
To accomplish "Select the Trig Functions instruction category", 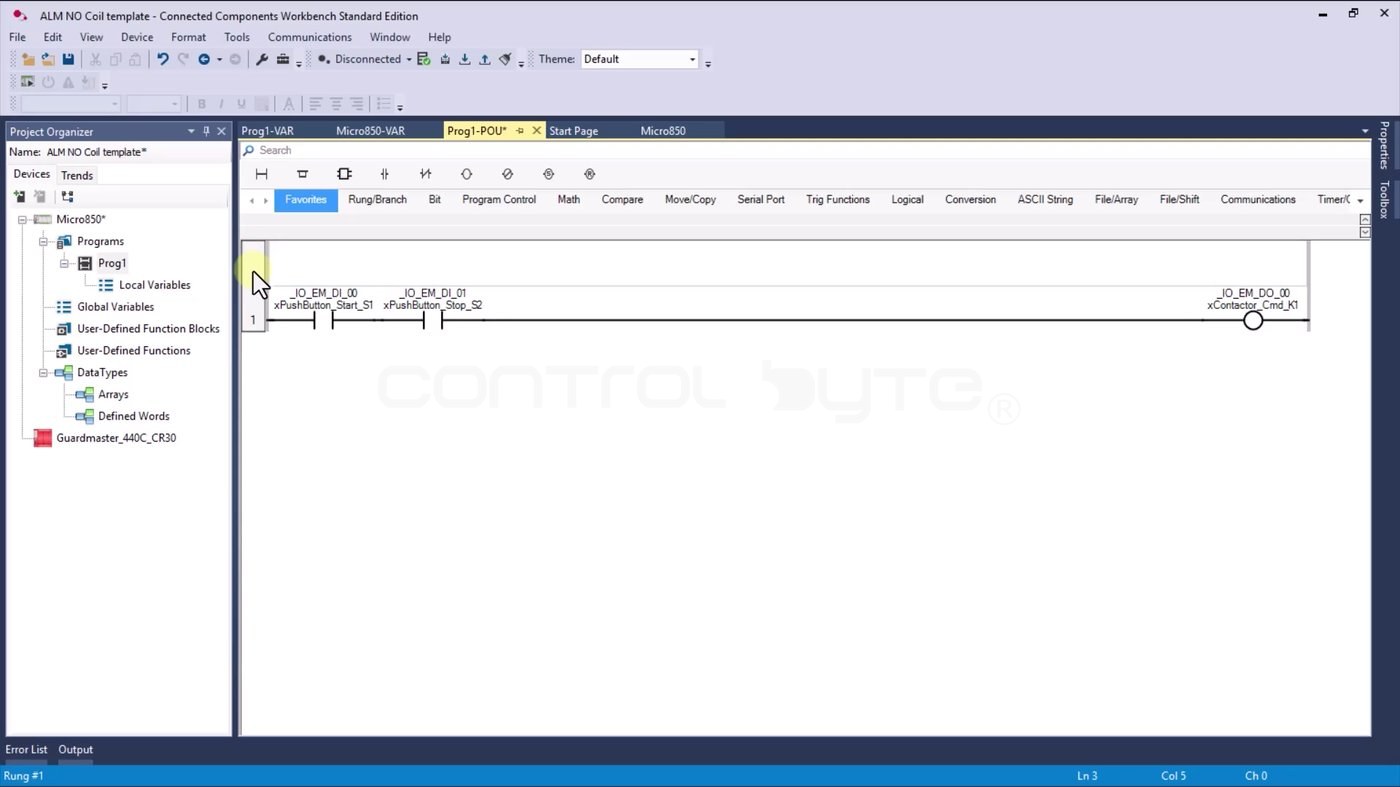I will point(838,200).
